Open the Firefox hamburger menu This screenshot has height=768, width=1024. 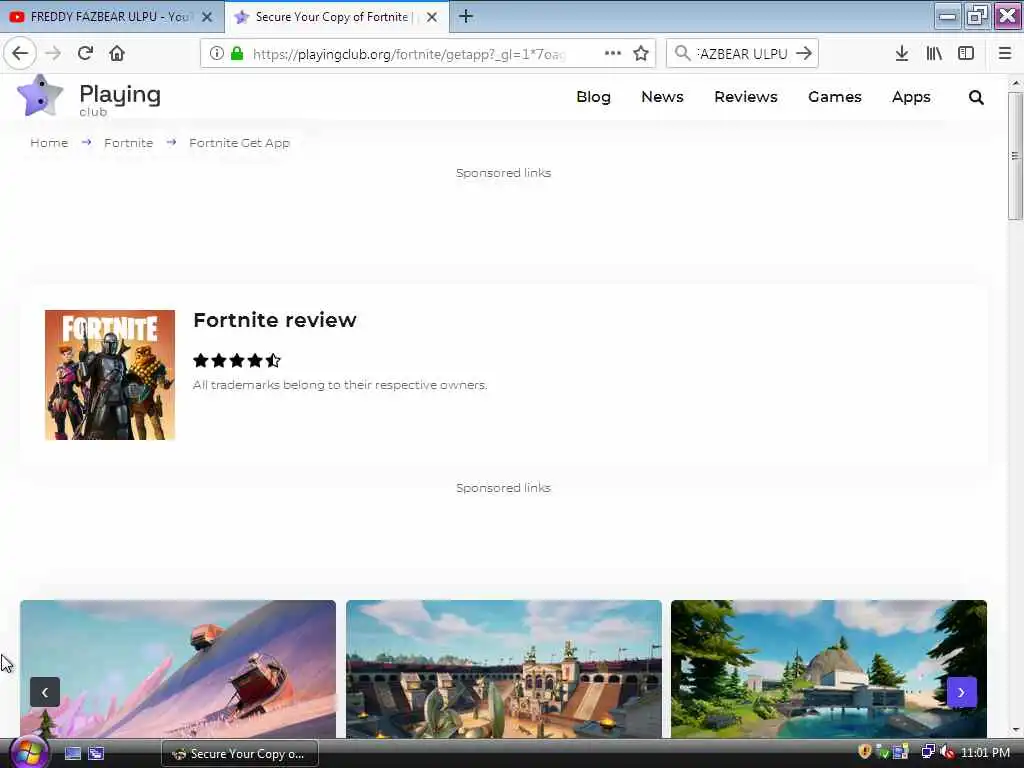[1005, 54]
